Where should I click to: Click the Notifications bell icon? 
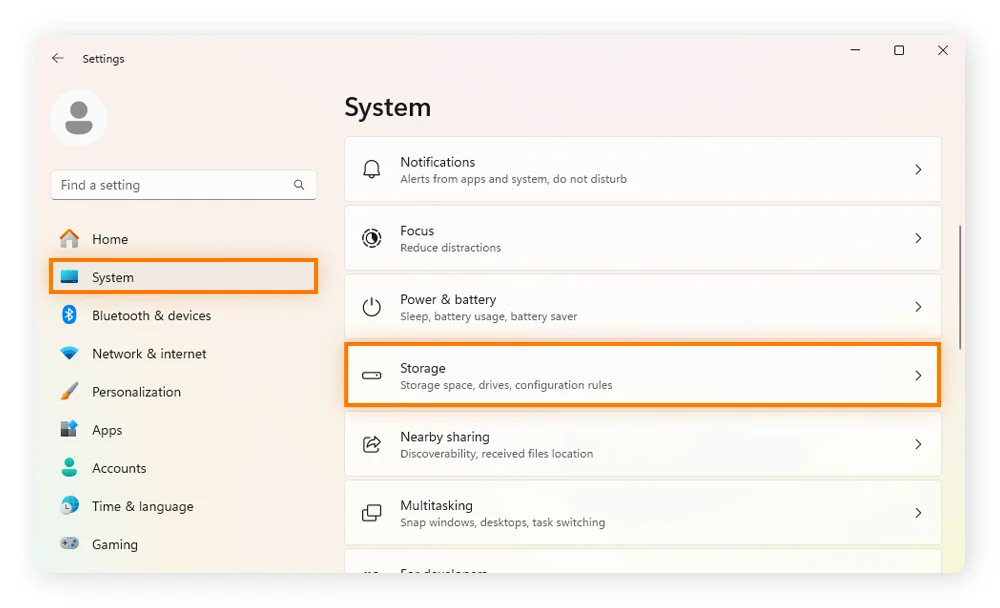coord(372,170)
